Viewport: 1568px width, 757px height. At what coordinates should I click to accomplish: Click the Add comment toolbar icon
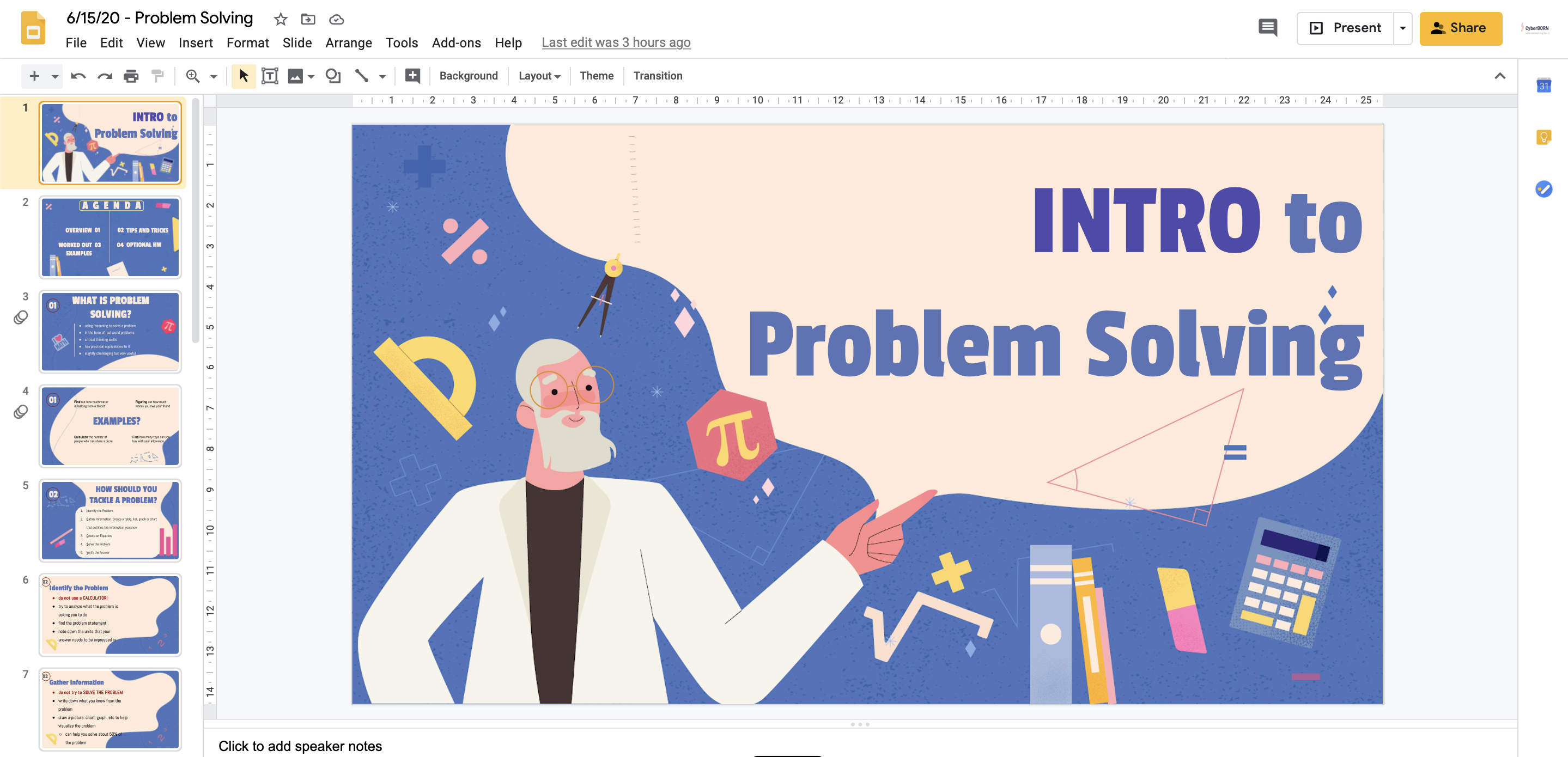coord(412,76)
